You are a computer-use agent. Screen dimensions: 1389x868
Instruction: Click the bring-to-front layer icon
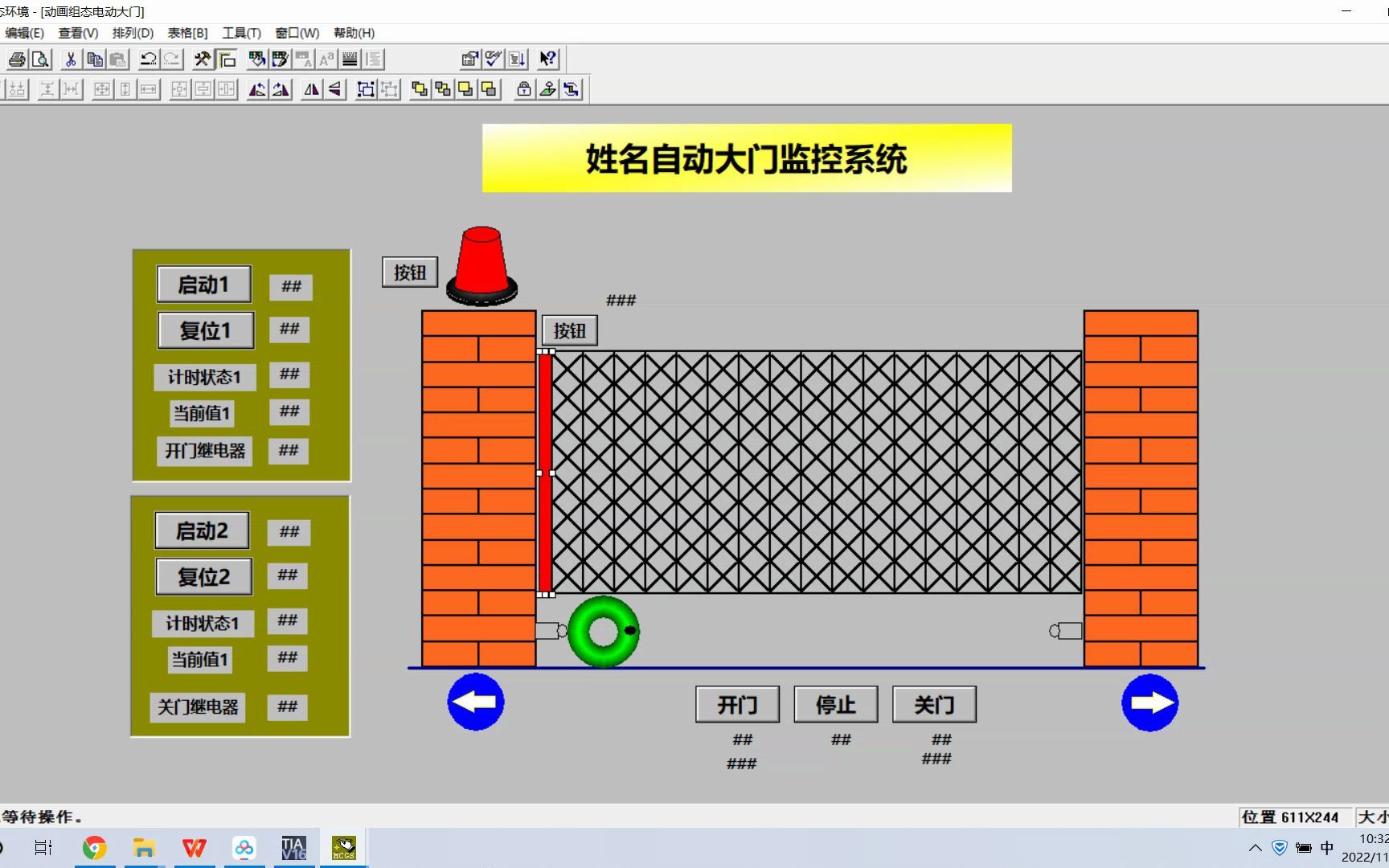click(419, 89)
